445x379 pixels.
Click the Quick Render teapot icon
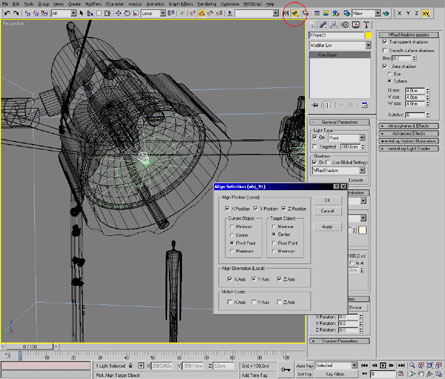coord(386,13)
